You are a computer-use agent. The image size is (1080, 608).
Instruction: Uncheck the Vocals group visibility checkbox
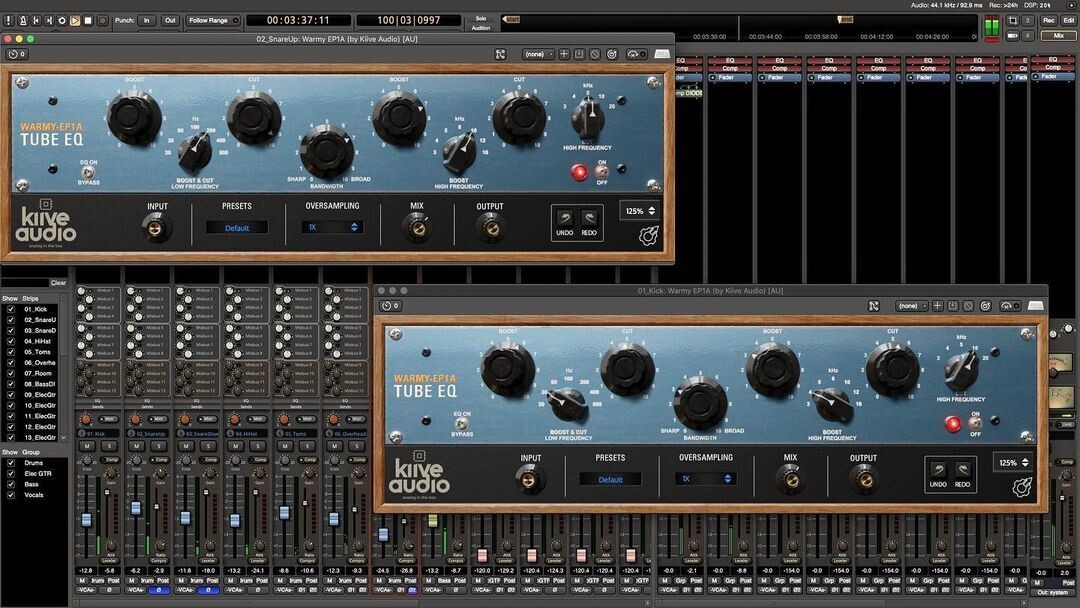[11, 494]
